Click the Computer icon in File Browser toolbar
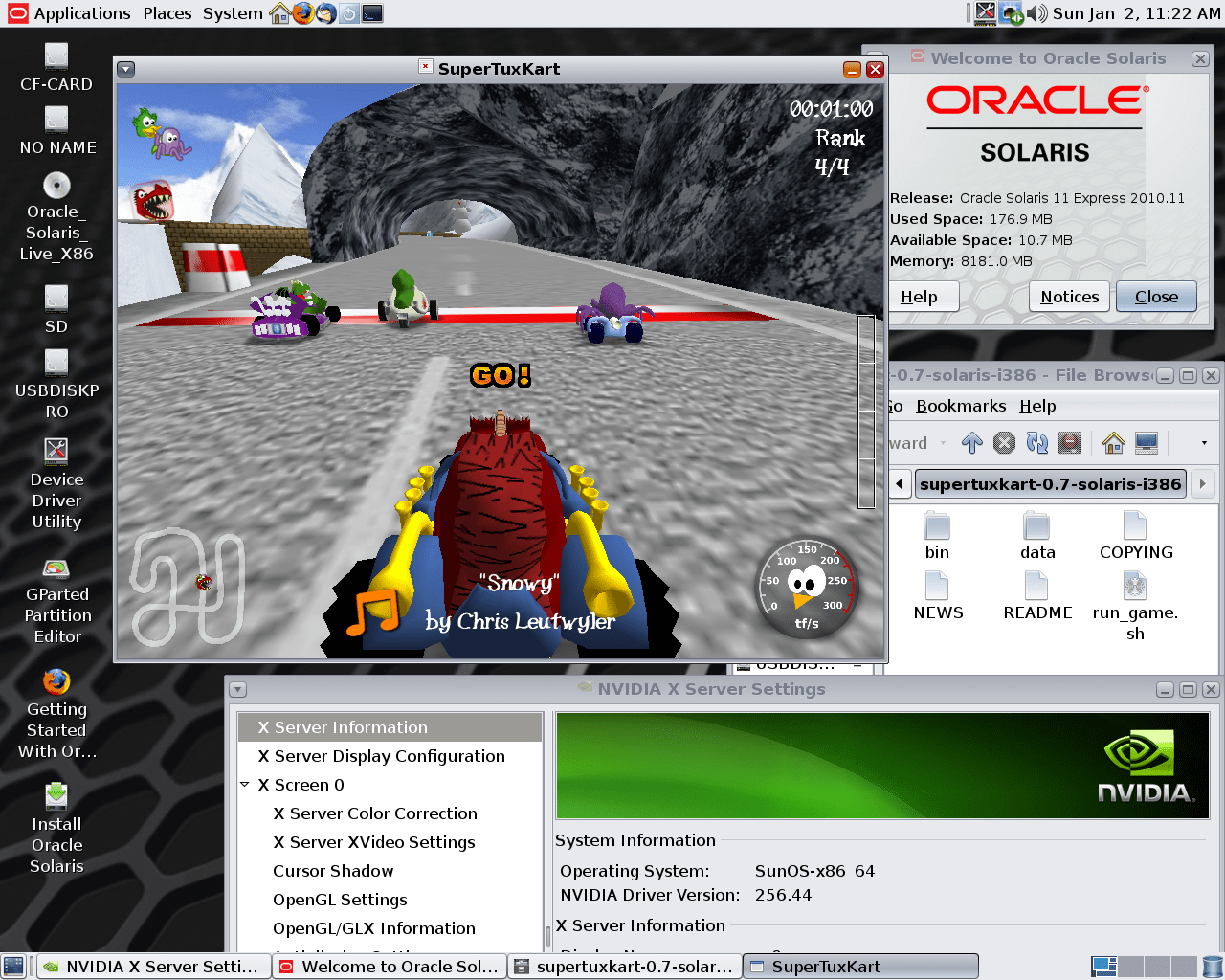The width and height of the screenshot is (1225, 980). pos(1147,442)
